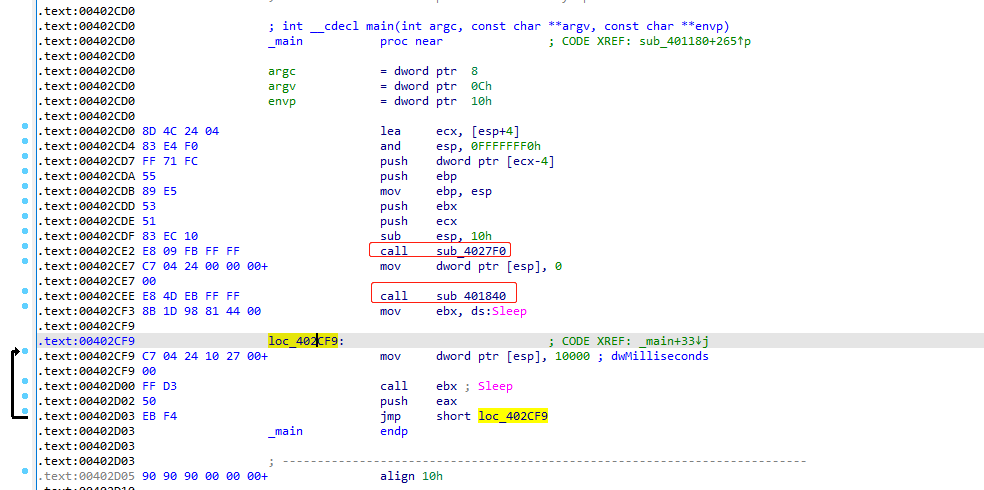Screen dimensions: 984x490
Task: Click breakpoint dot beside push ebp instruction
Action: pos(25,176)
